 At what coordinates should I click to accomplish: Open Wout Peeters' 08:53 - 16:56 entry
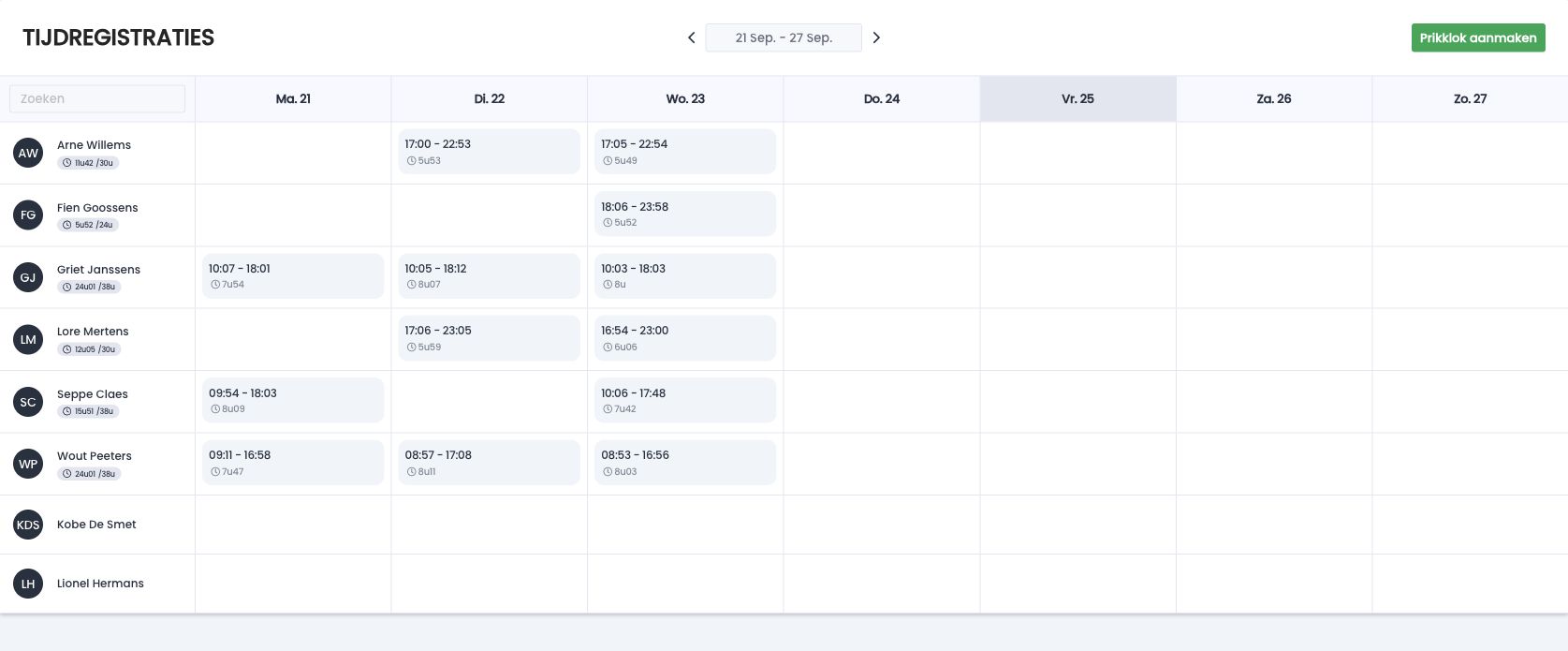685,463
